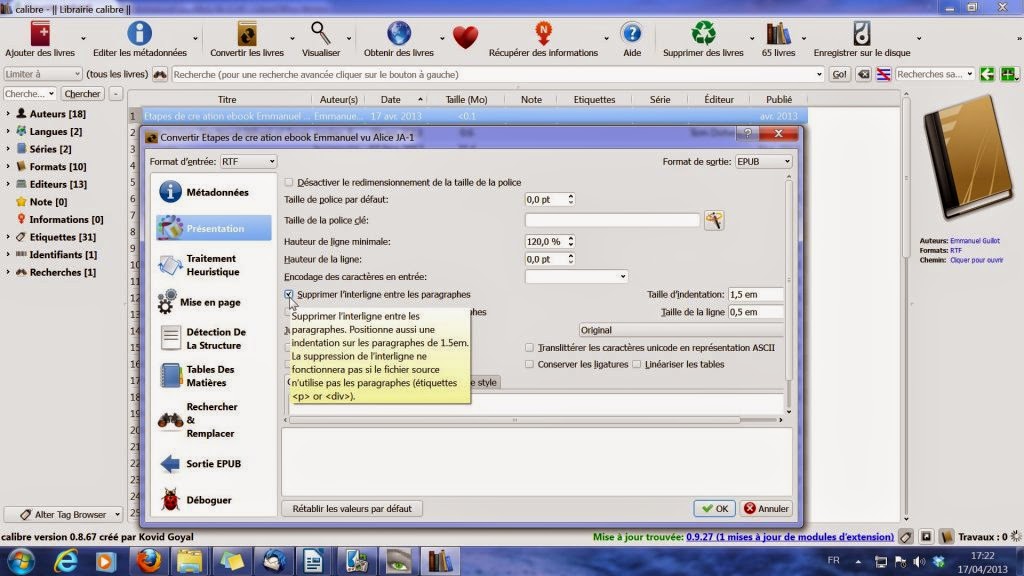Click Obtenir des livres globe icon
Image resolution: width=1024 pixels, height=576 pixels.
click(x=398, y=34)
